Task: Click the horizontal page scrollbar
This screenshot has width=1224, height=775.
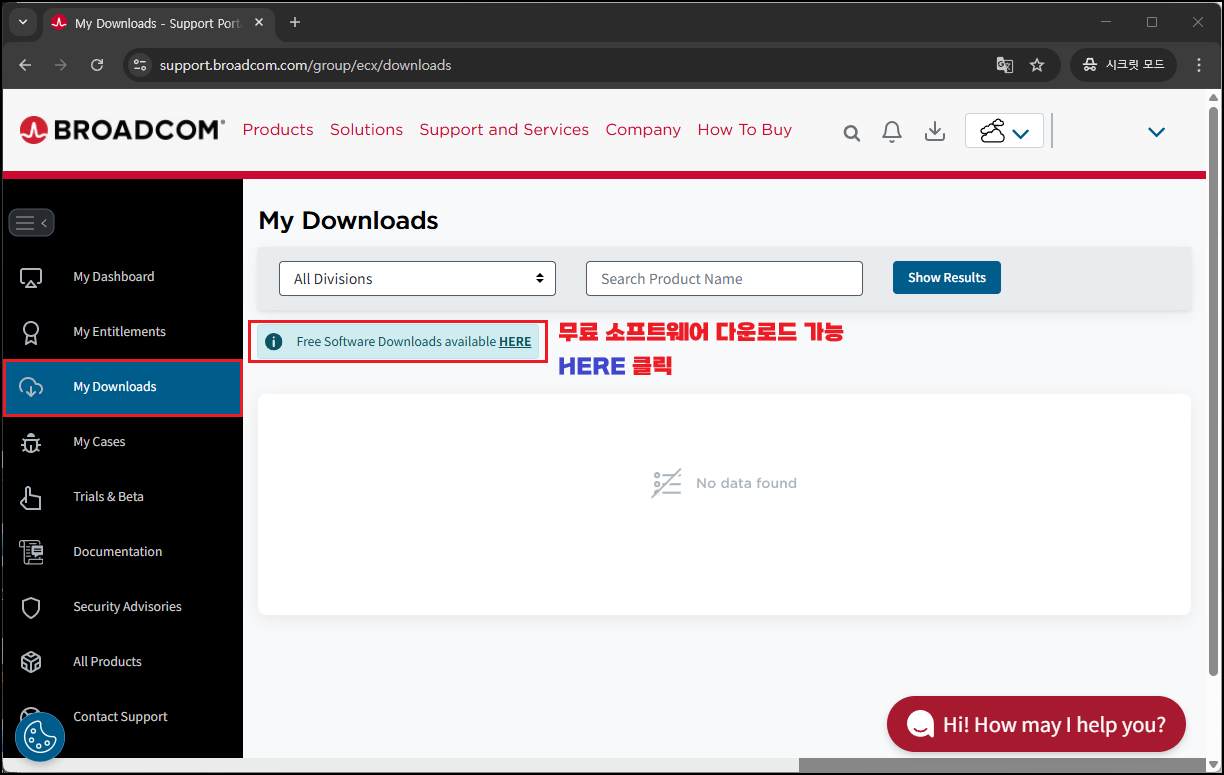Action: click(1002, 765)
